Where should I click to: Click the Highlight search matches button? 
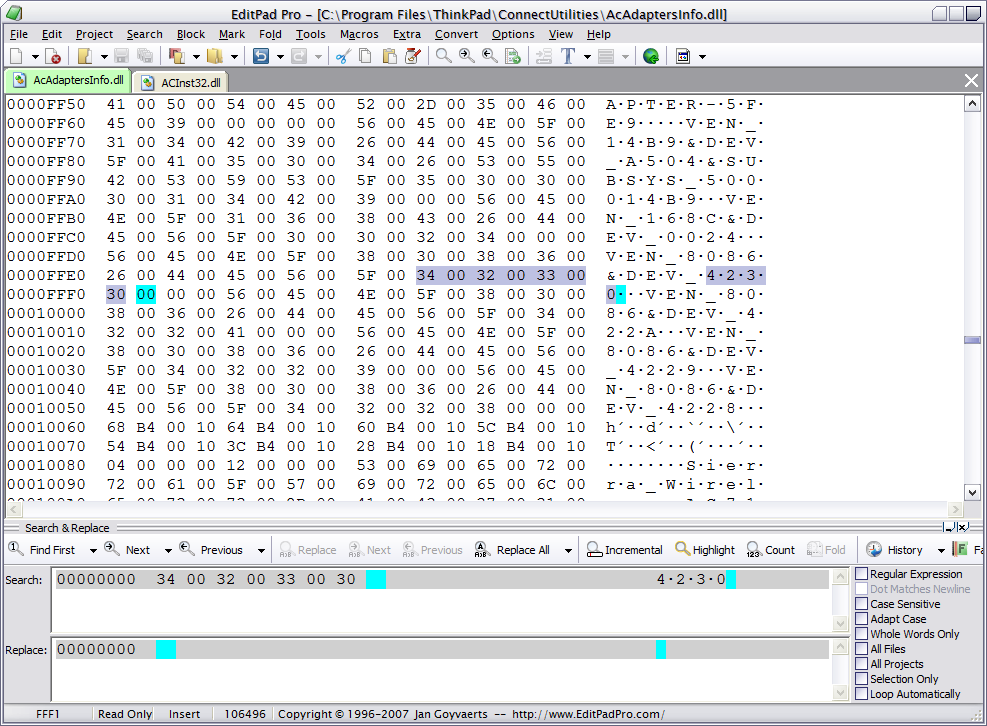coord(705,550)
